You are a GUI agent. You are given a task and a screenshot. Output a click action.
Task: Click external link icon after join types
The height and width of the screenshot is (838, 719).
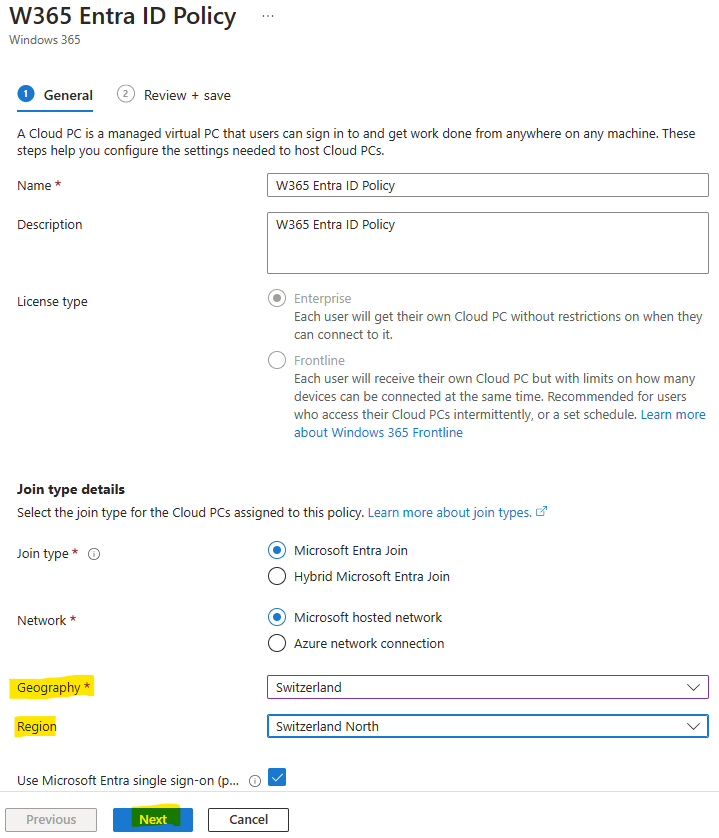tap(542, 511)
